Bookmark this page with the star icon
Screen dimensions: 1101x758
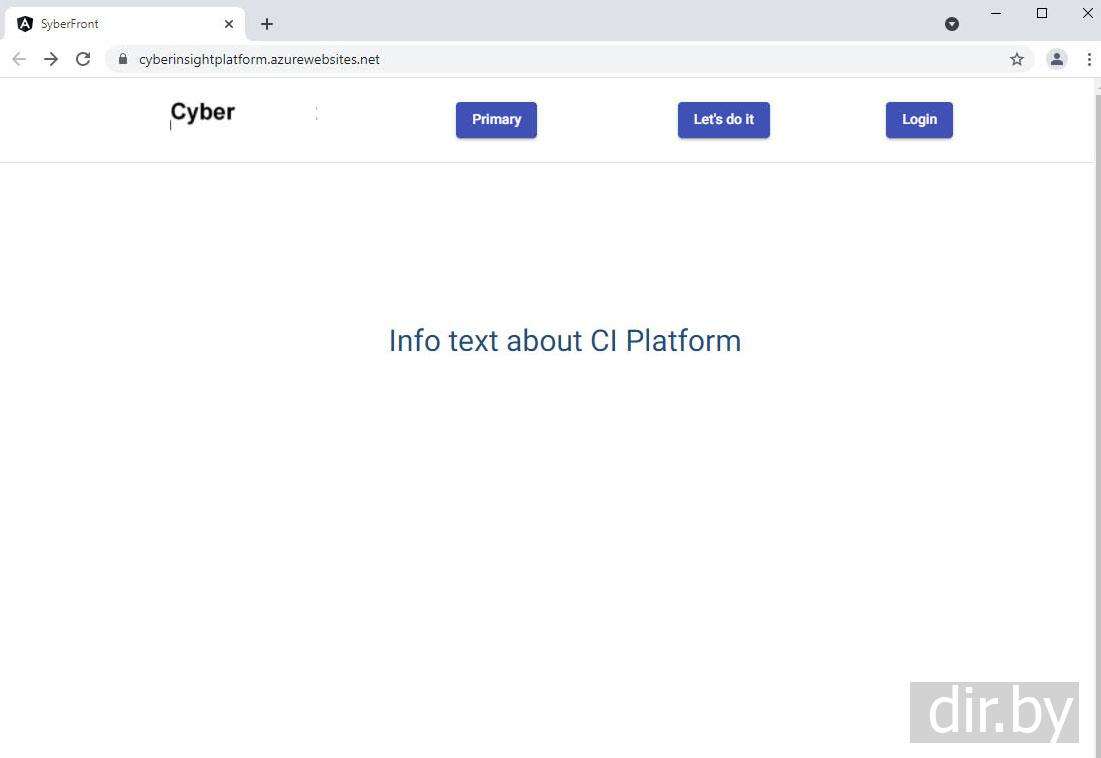point(1017,60)
